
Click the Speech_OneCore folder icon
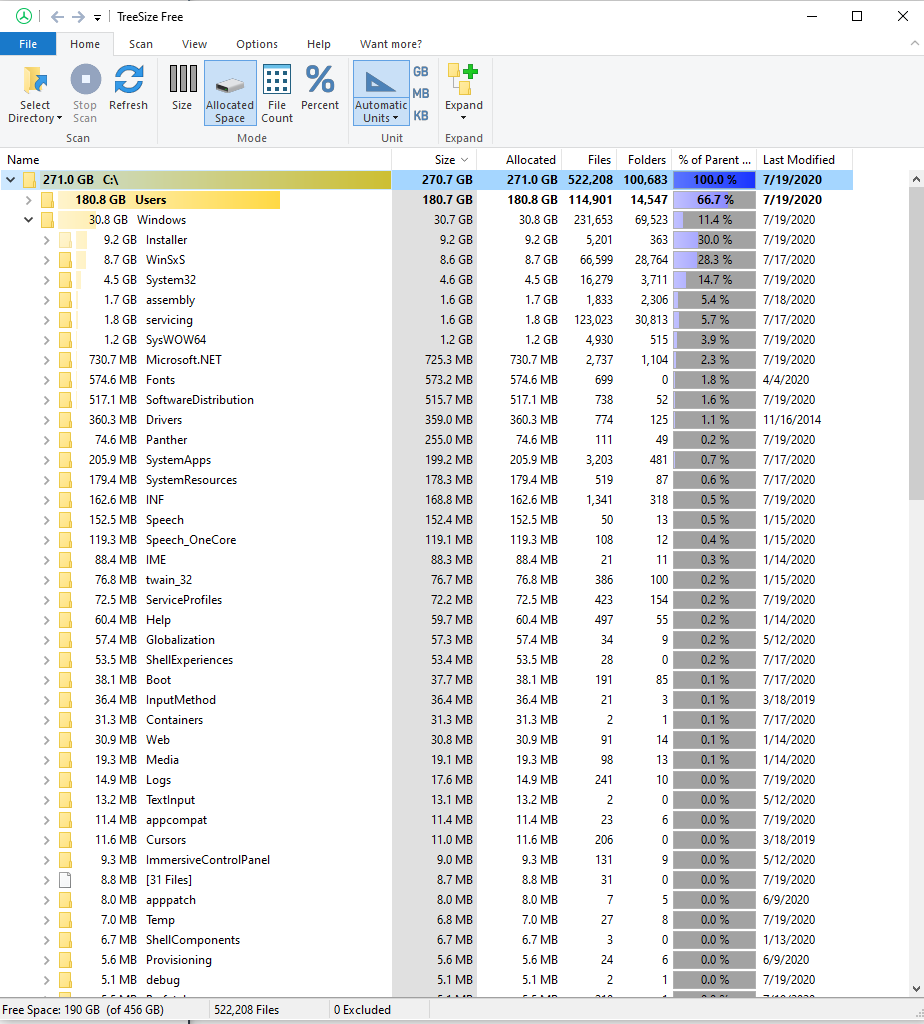click(x=65, y=540)
